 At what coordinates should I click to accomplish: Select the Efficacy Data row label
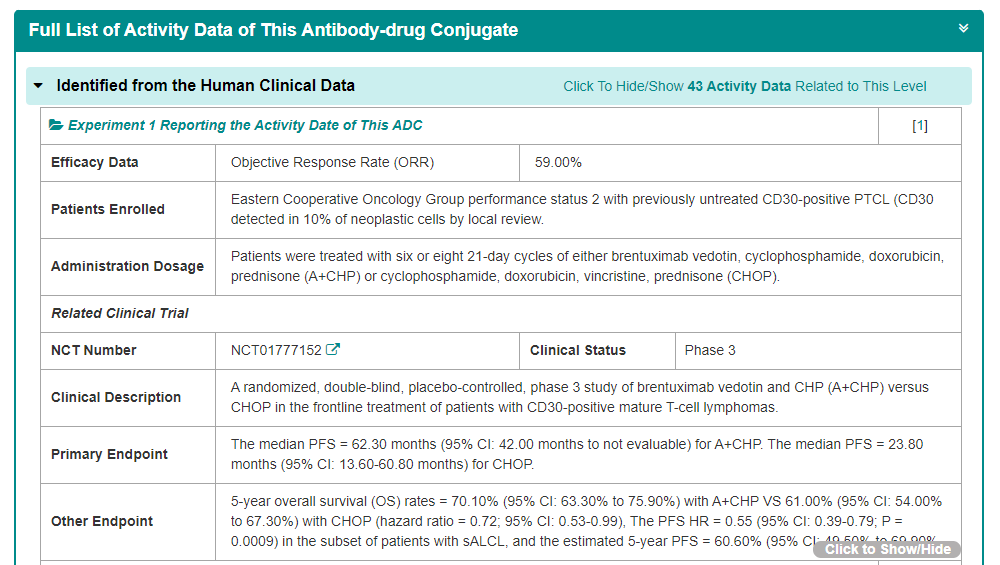(x=95, y=162)
